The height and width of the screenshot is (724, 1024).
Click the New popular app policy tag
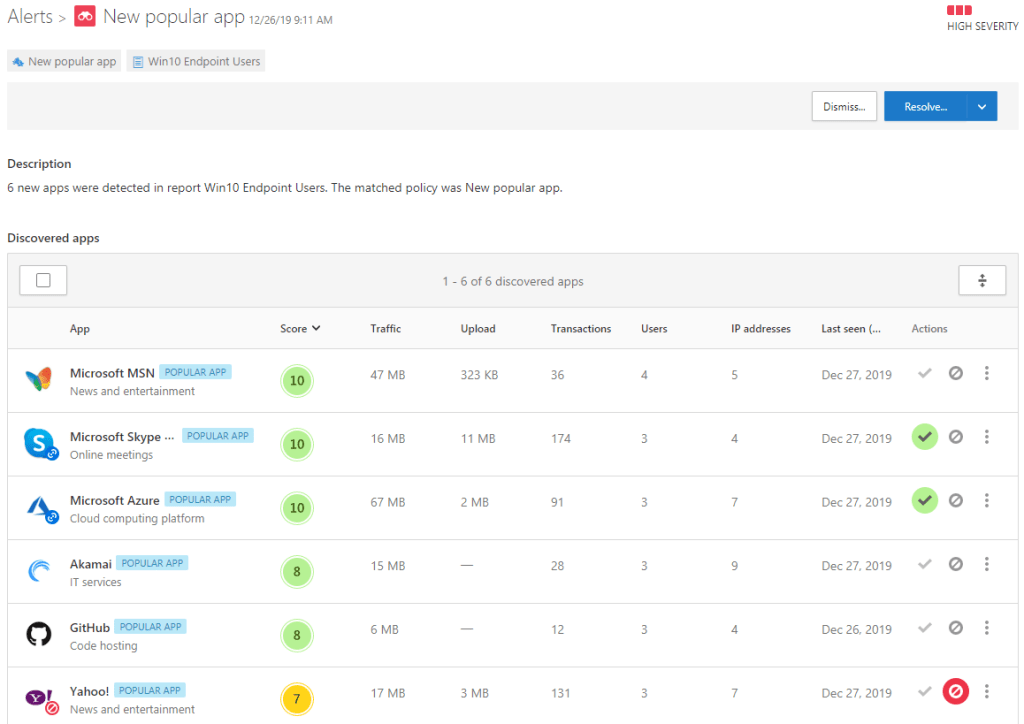pos(64,62)
